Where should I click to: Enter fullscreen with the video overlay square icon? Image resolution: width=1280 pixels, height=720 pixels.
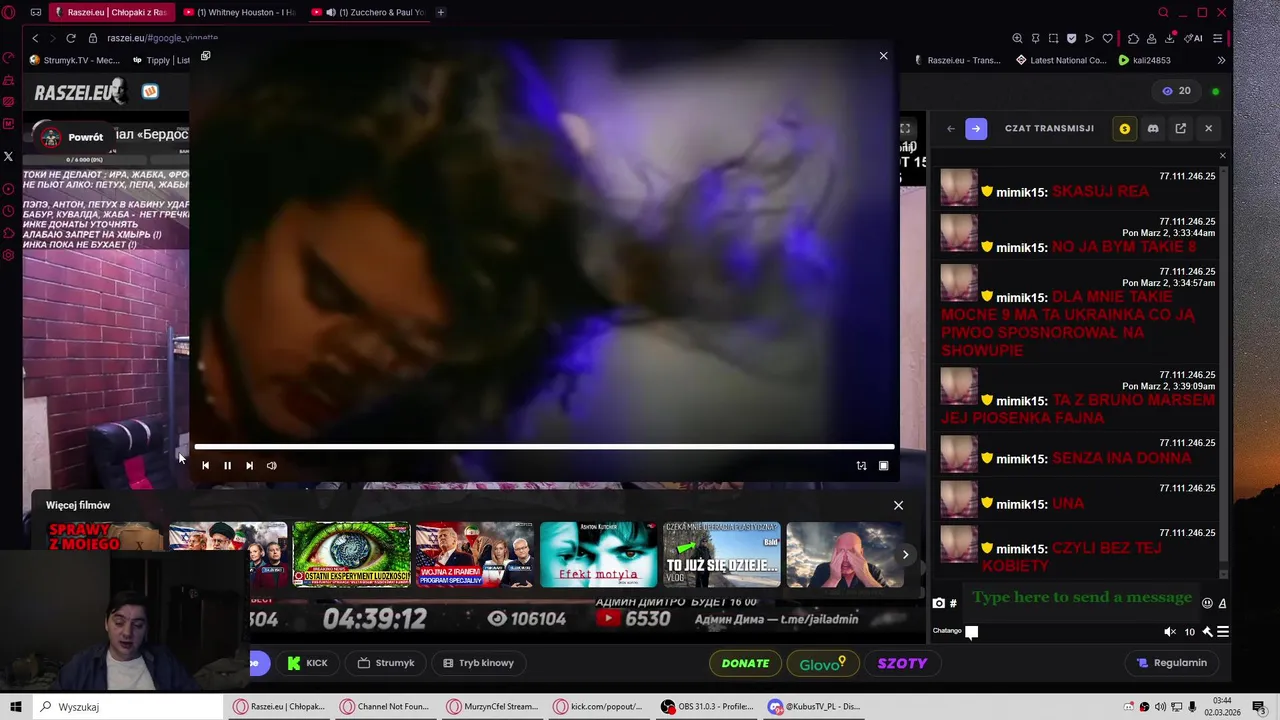(x=883, y=465)
